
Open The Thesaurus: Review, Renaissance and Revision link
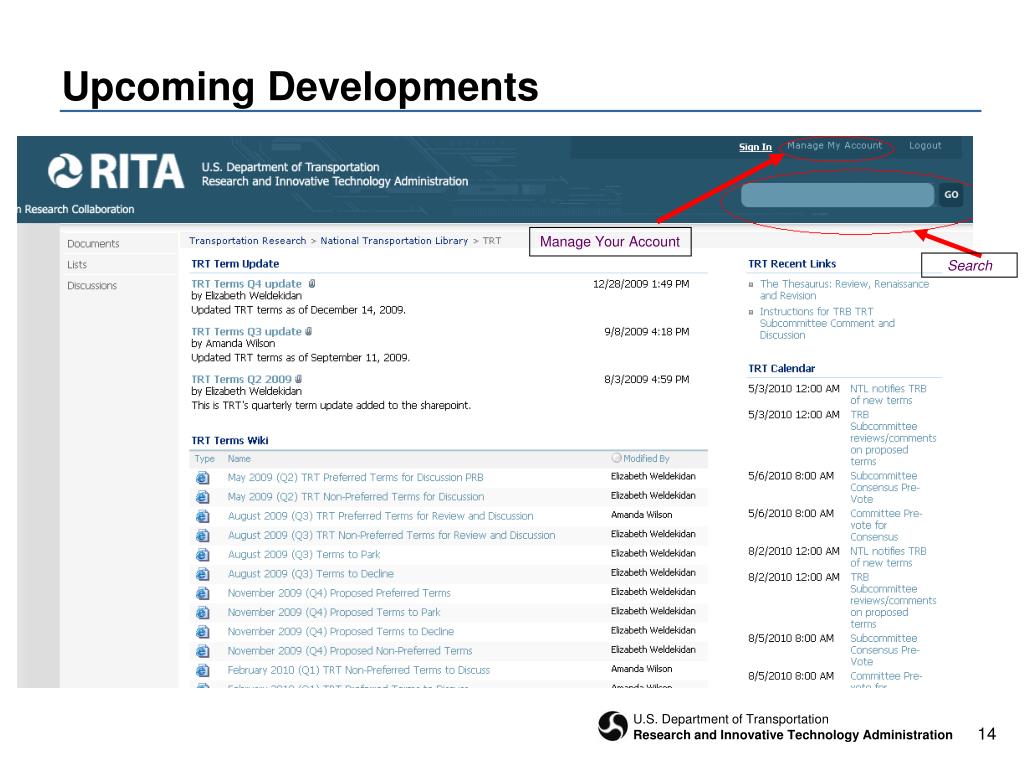[844, 289]
